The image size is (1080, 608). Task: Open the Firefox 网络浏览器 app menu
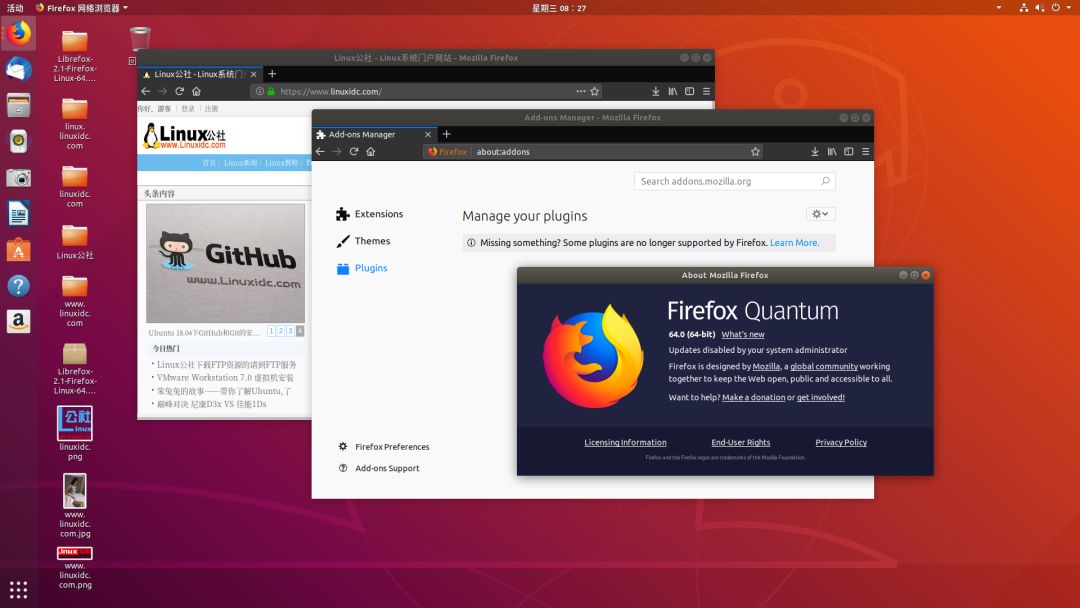pyautogui.click(x=82, y=8)
